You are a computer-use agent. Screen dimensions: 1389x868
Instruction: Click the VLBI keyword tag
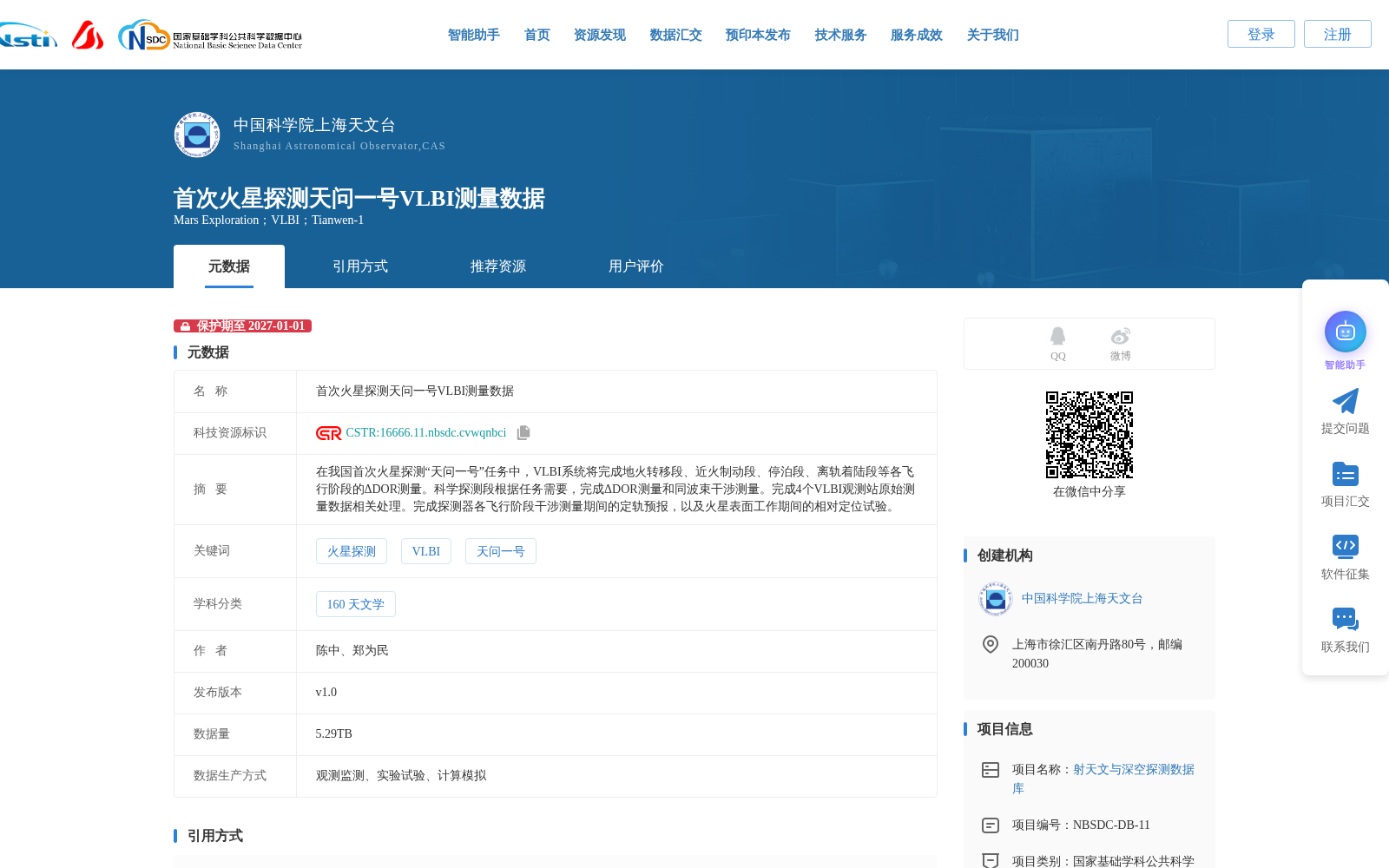point(426,551)
